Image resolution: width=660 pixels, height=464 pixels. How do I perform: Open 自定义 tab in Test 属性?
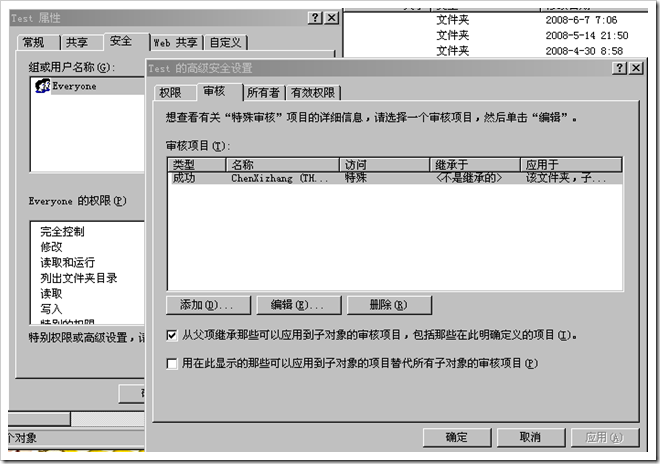point(226,42)
